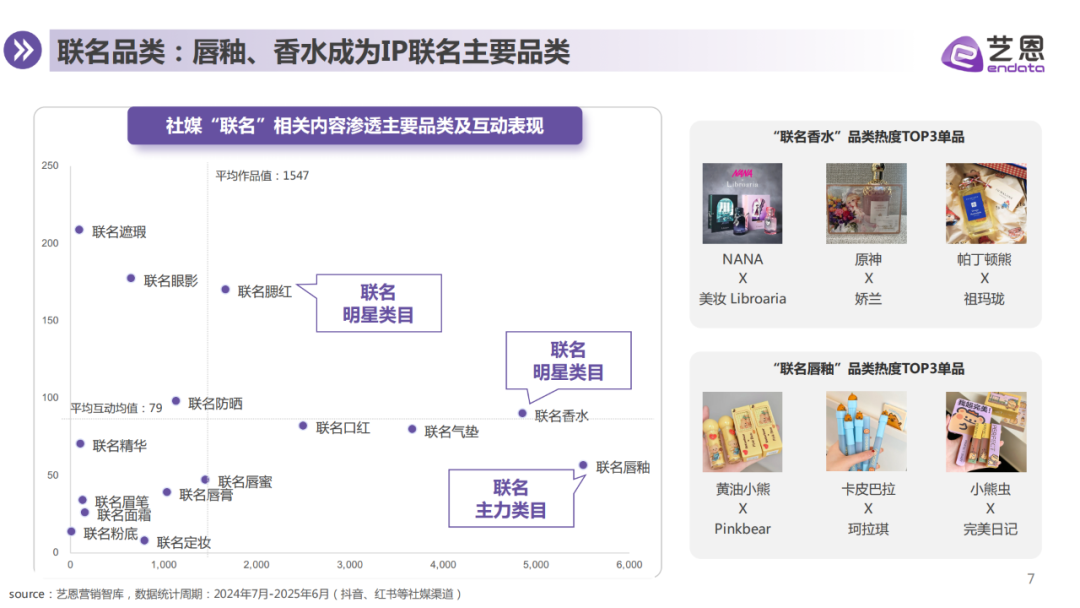Click the 联名气垫 data label
Image resolution: width=1080 pixels, height=608 pixels.
point(452,432)
